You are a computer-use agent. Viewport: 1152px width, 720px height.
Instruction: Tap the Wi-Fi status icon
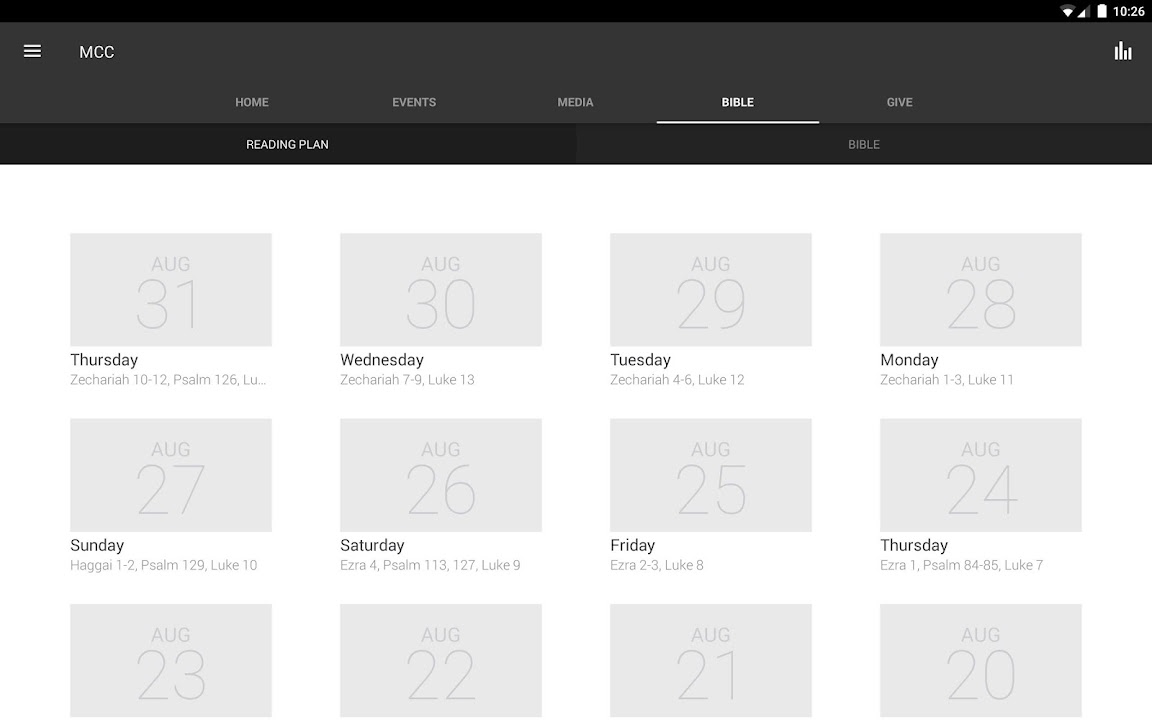click(x=1067, y=11)
